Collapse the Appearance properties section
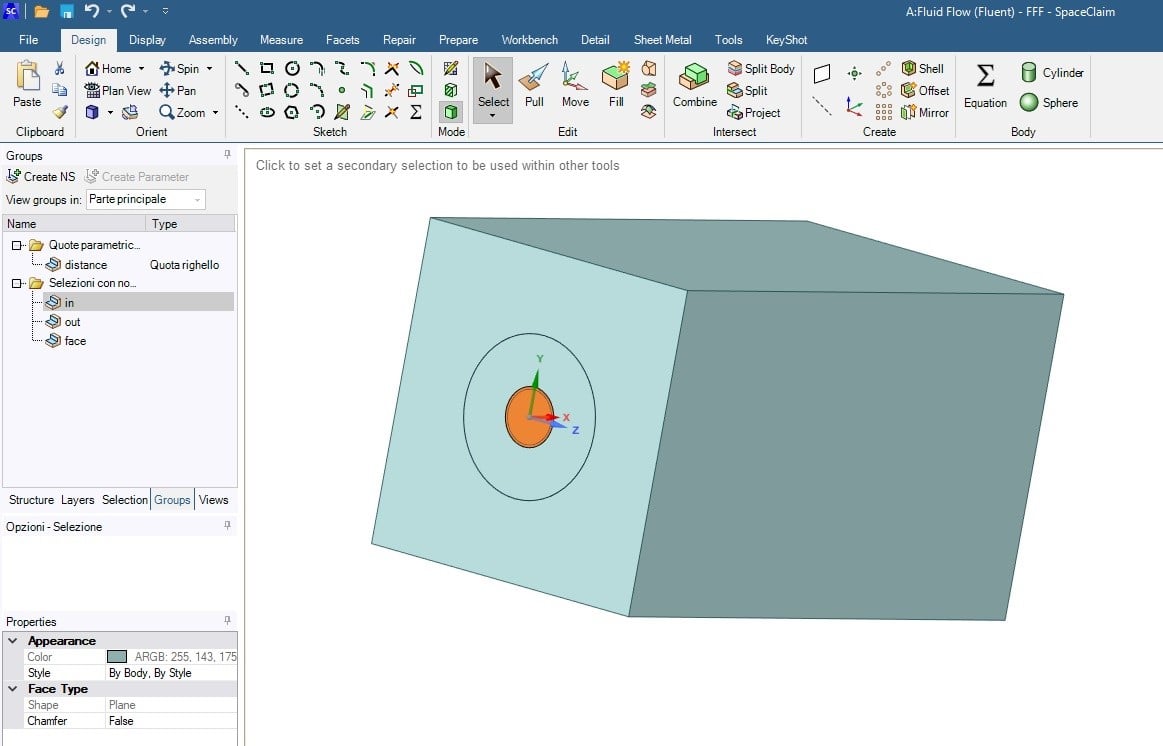This screenshot has height=746, width=1163. click(13, 641)
